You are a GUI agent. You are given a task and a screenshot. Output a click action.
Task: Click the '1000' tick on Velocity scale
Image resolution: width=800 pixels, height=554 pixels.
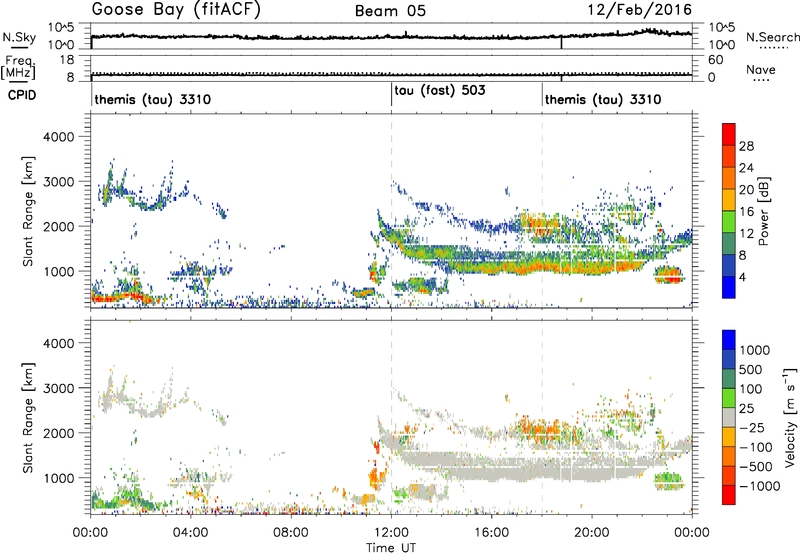click(x=754, y=350)
